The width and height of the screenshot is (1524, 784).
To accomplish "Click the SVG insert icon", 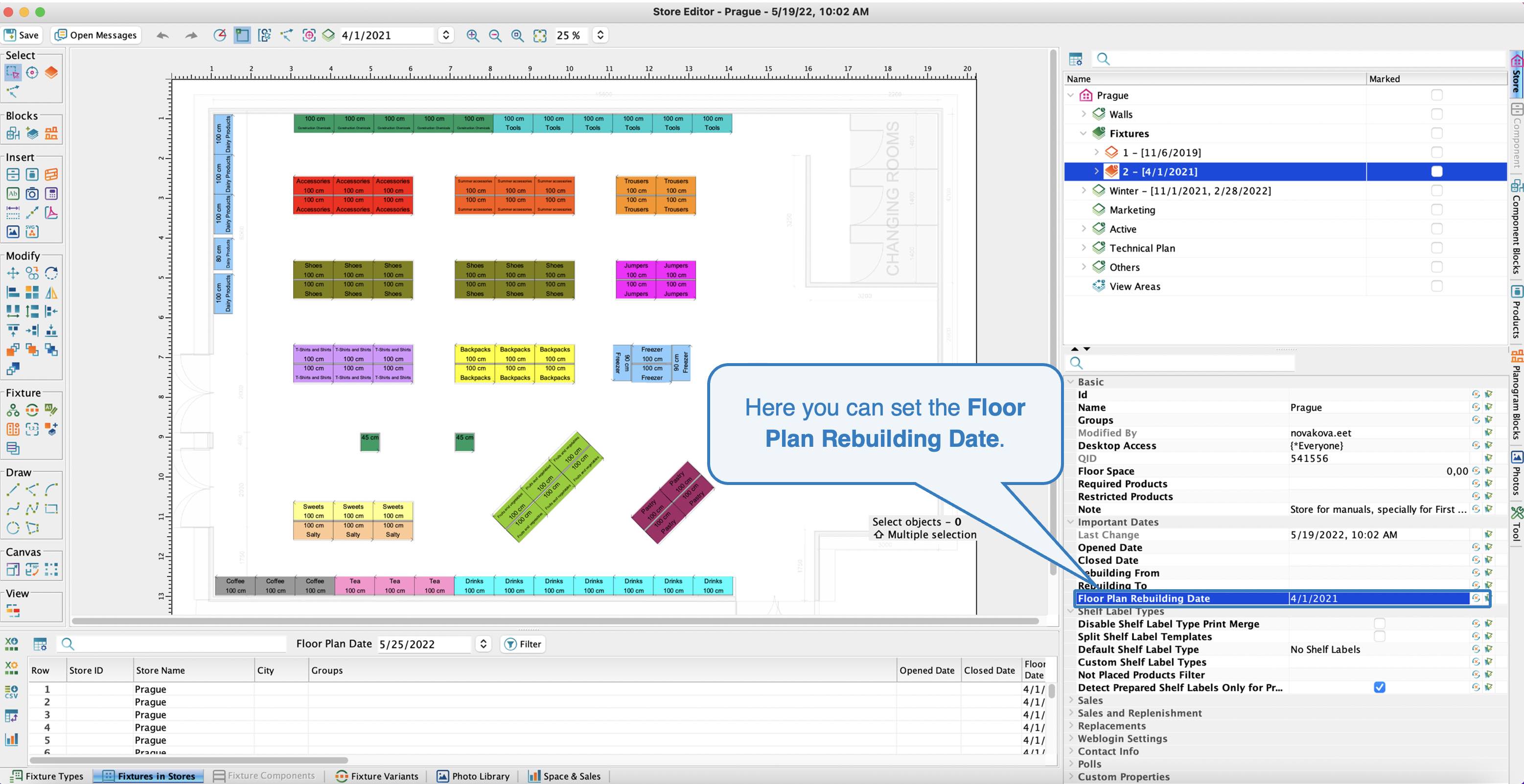I will coord(32,231).
